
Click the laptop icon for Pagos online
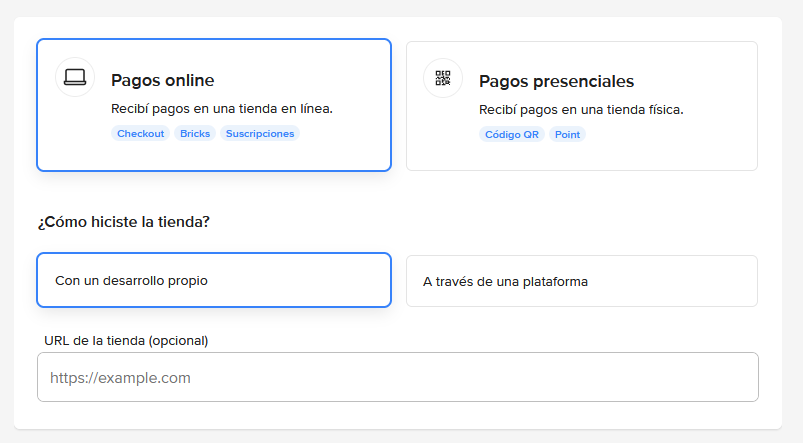coord(75,77)
